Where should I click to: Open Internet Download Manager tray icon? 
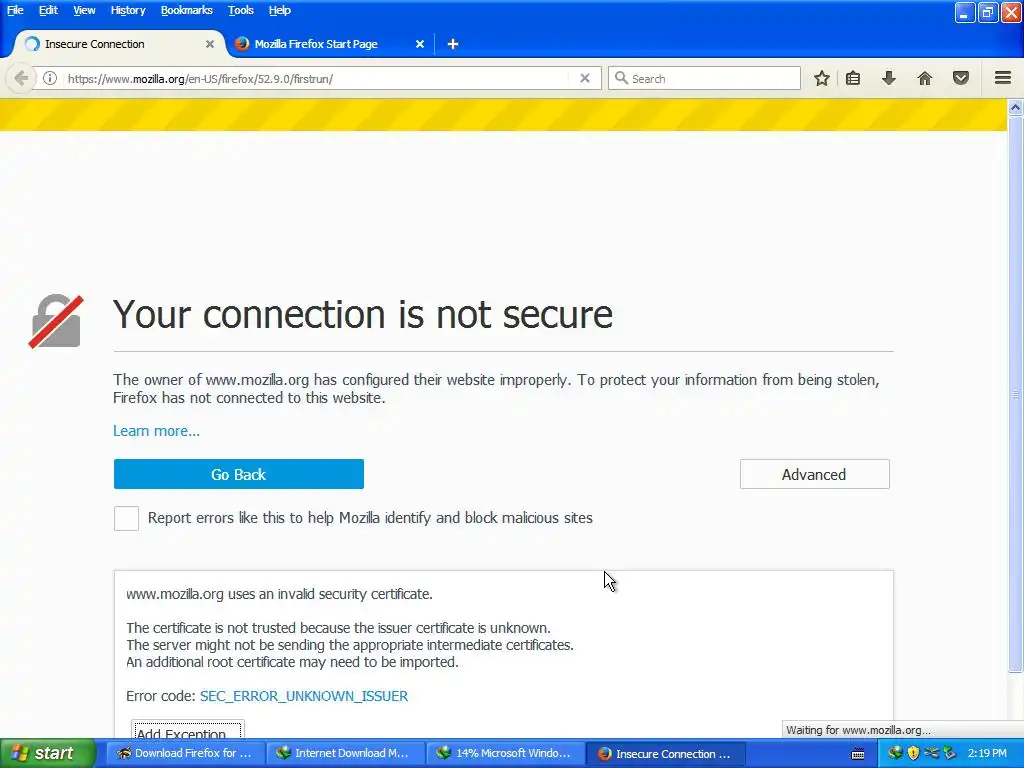click(x=895, y=753)
